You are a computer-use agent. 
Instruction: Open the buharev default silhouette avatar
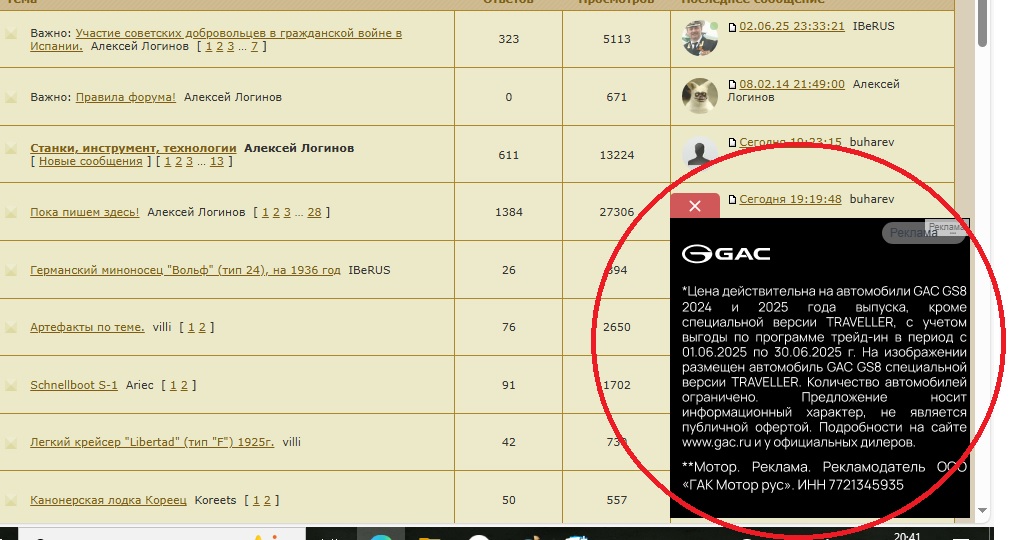pyautogui.click(x=699, y=151)
